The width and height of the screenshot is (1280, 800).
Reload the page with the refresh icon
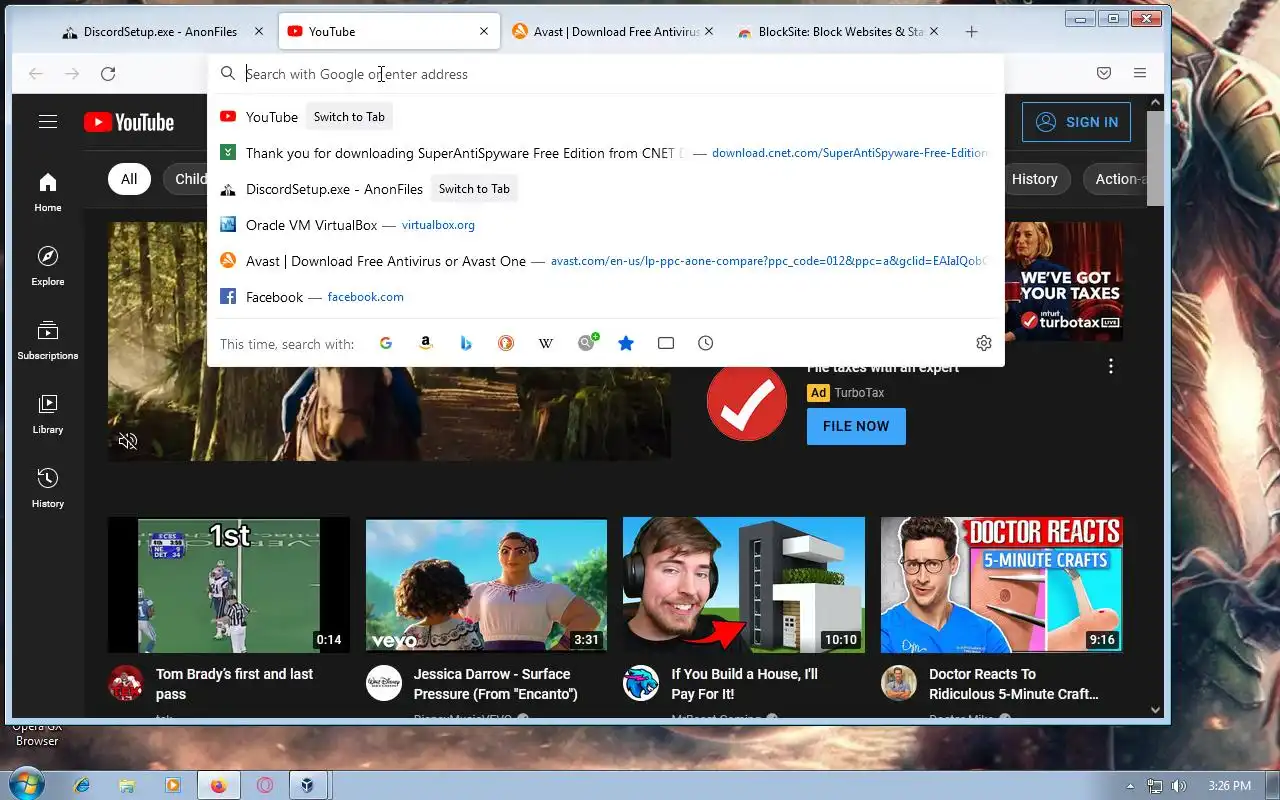click(x=108, y=73)
